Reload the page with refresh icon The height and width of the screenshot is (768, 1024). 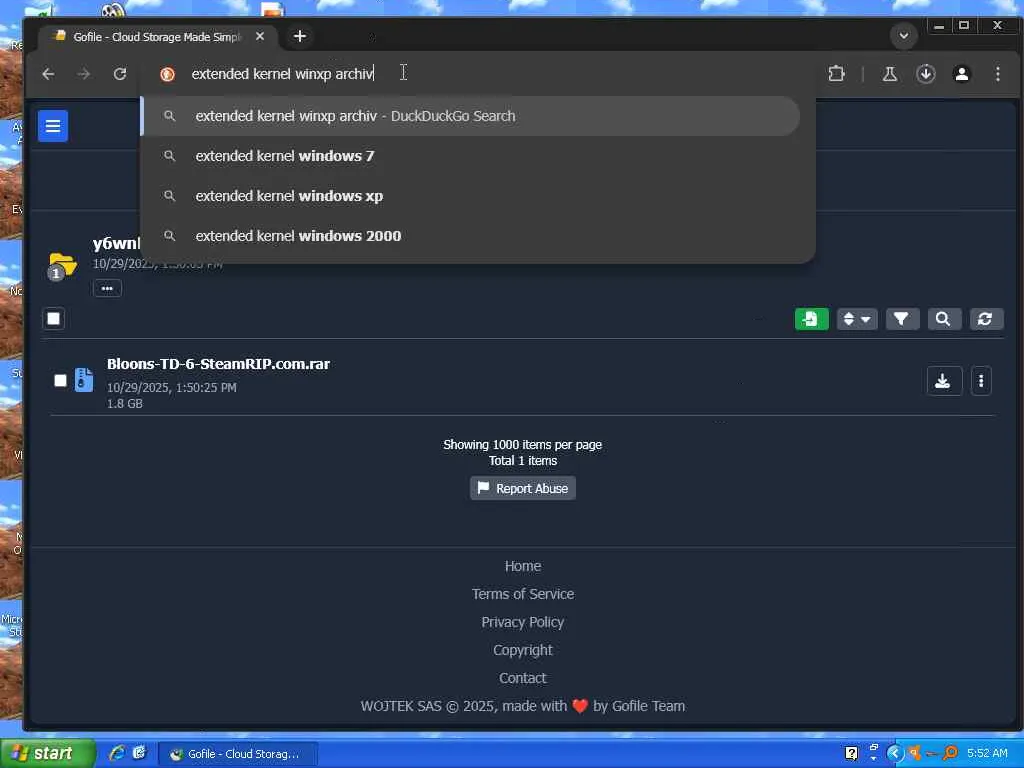[x=120, y=74]
